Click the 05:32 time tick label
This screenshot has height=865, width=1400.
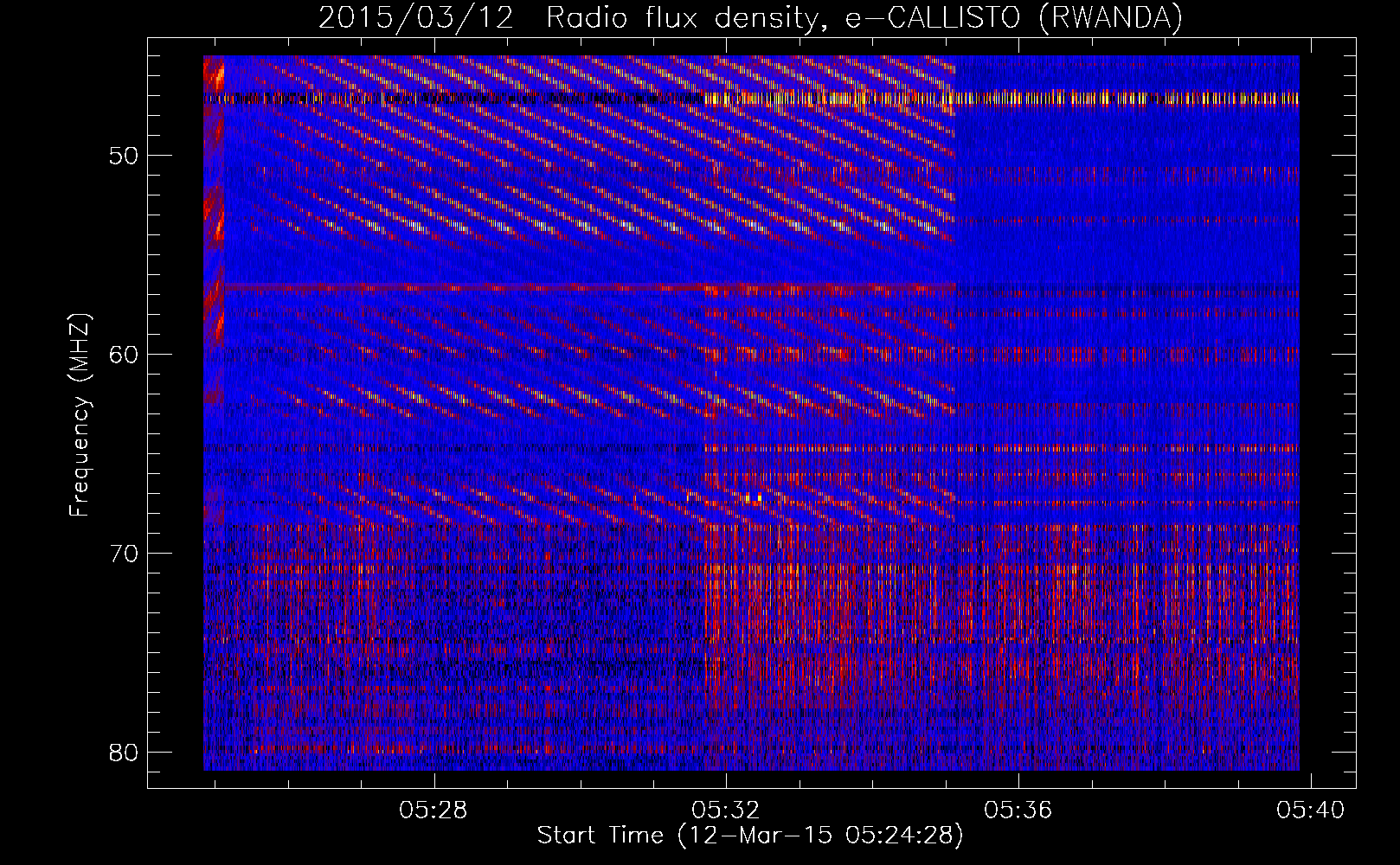[725, 811]
